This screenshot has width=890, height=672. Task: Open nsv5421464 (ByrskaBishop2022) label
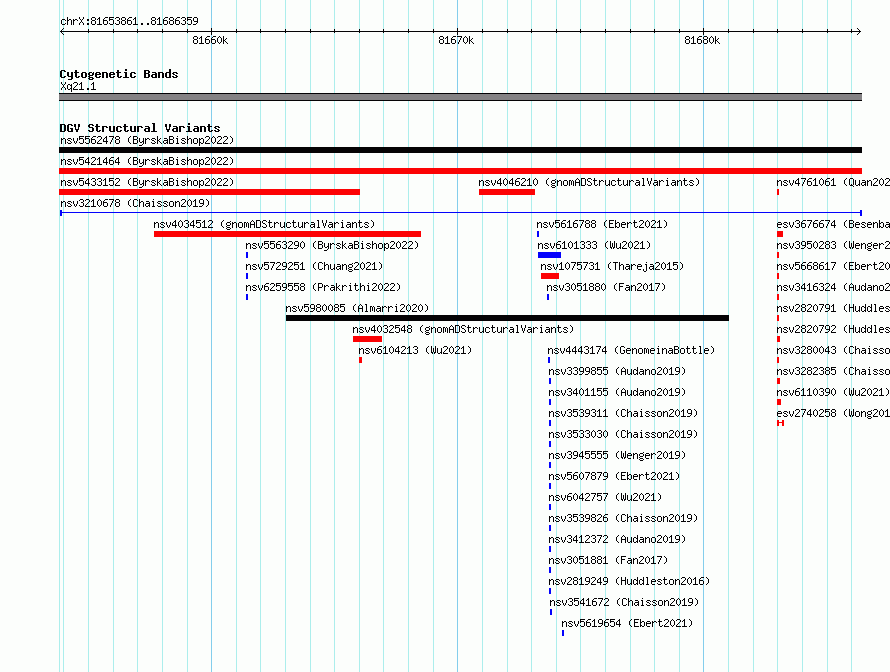[147, 161]
